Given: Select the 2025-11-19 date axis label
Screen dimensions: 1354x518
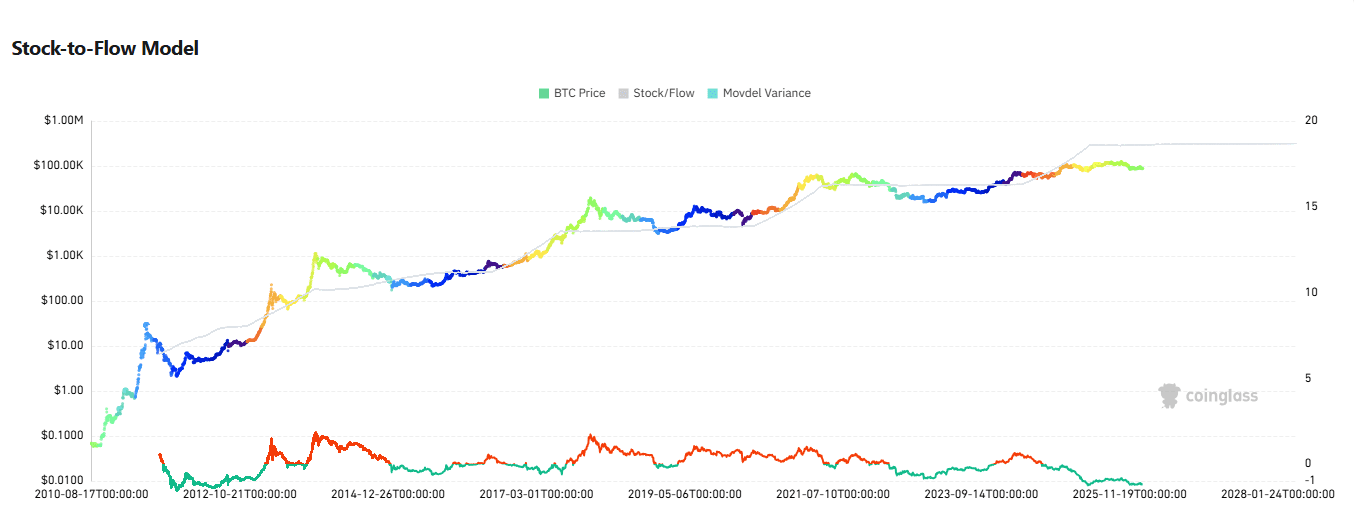Looking at the screenshot, I should (x=1129, y=494).
